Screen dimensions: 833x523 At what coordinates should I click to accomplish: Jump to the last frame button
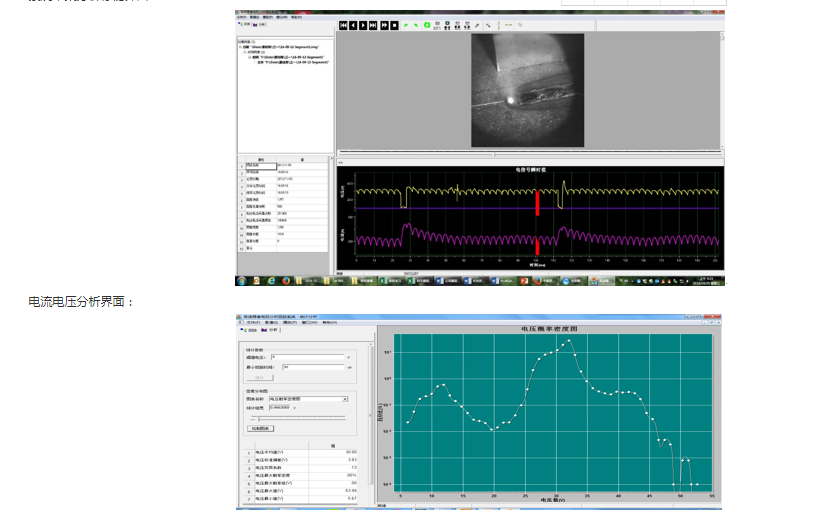tap(373, 25)
